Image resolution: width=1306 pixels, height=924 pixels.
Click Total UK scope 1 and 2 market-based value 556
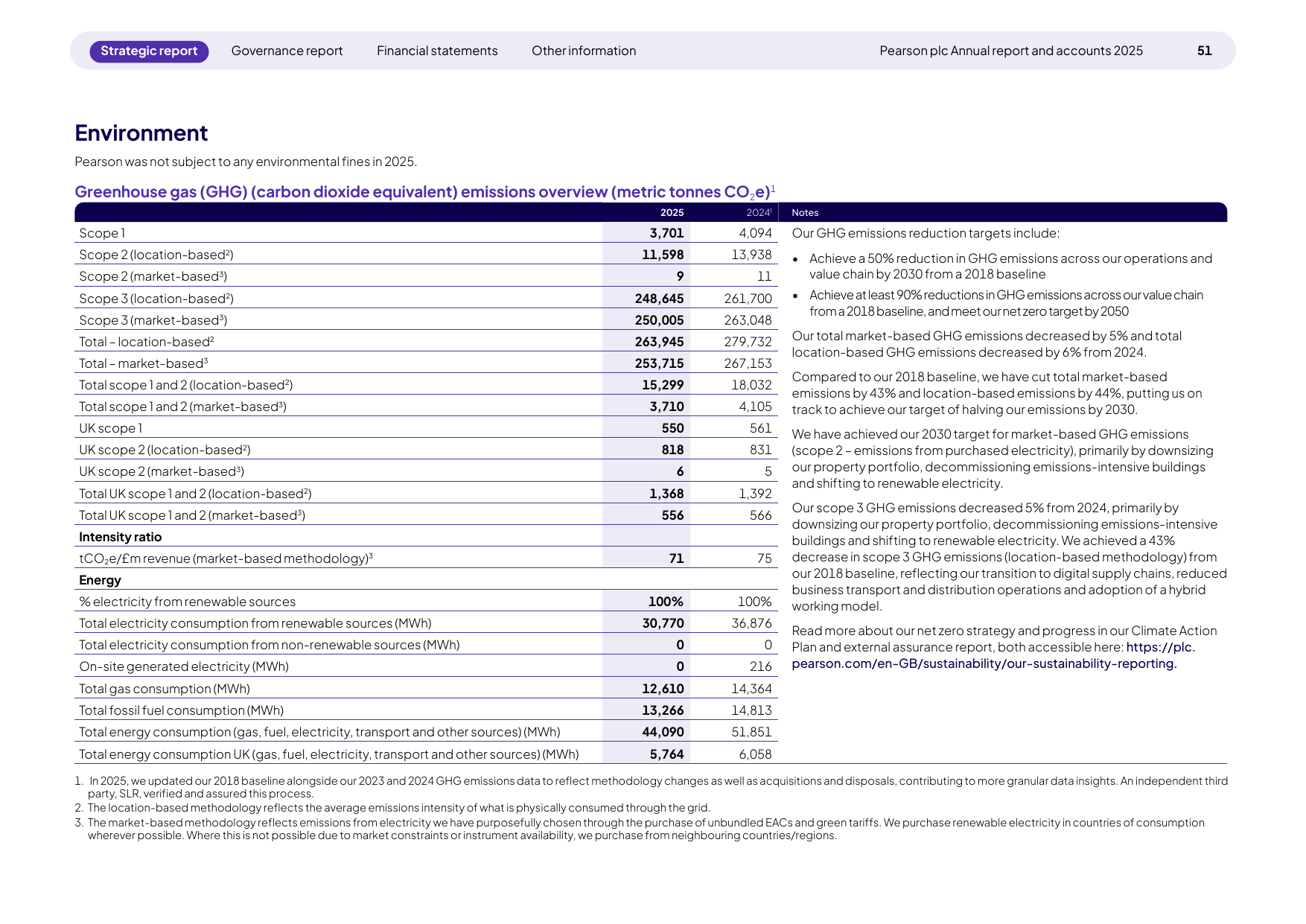pos(673,515)
